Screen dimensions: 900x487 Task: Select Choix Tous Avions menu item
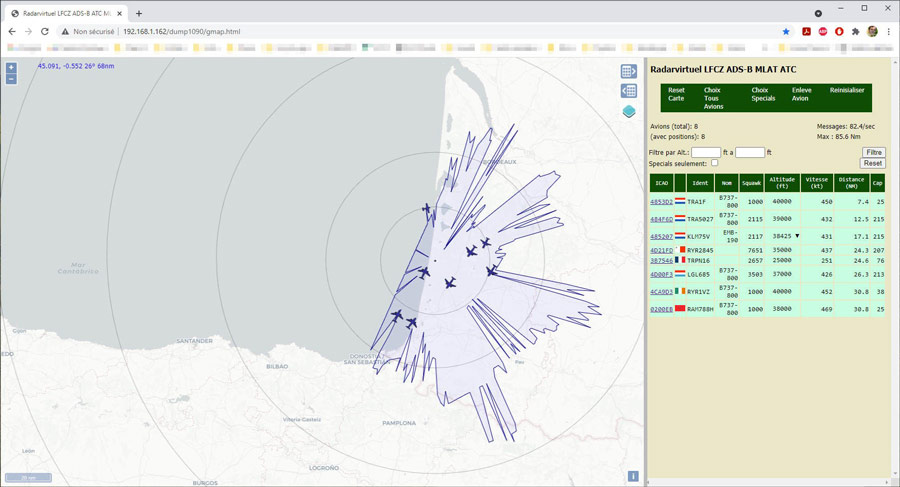click(713, 98)
